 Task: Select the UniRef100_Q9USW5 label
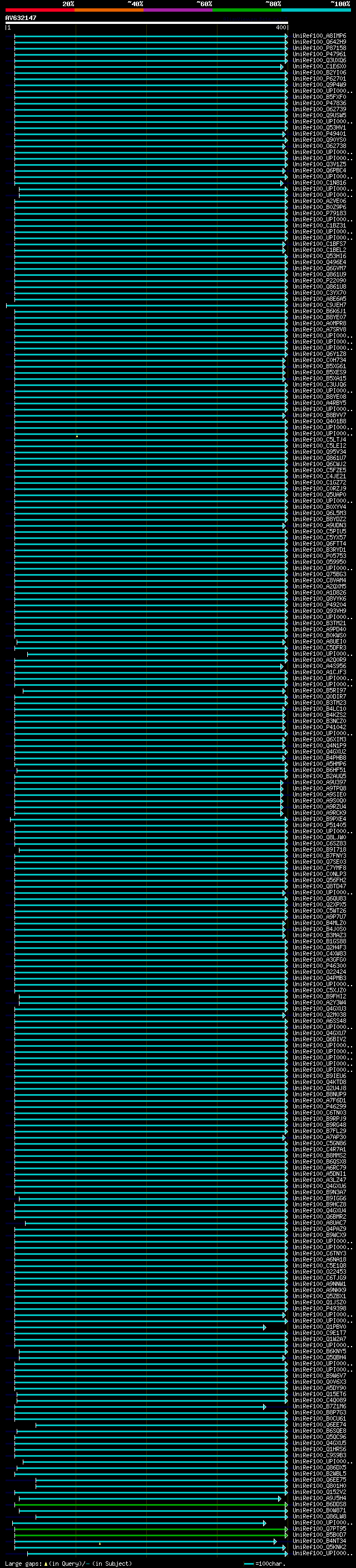[319, 116]
